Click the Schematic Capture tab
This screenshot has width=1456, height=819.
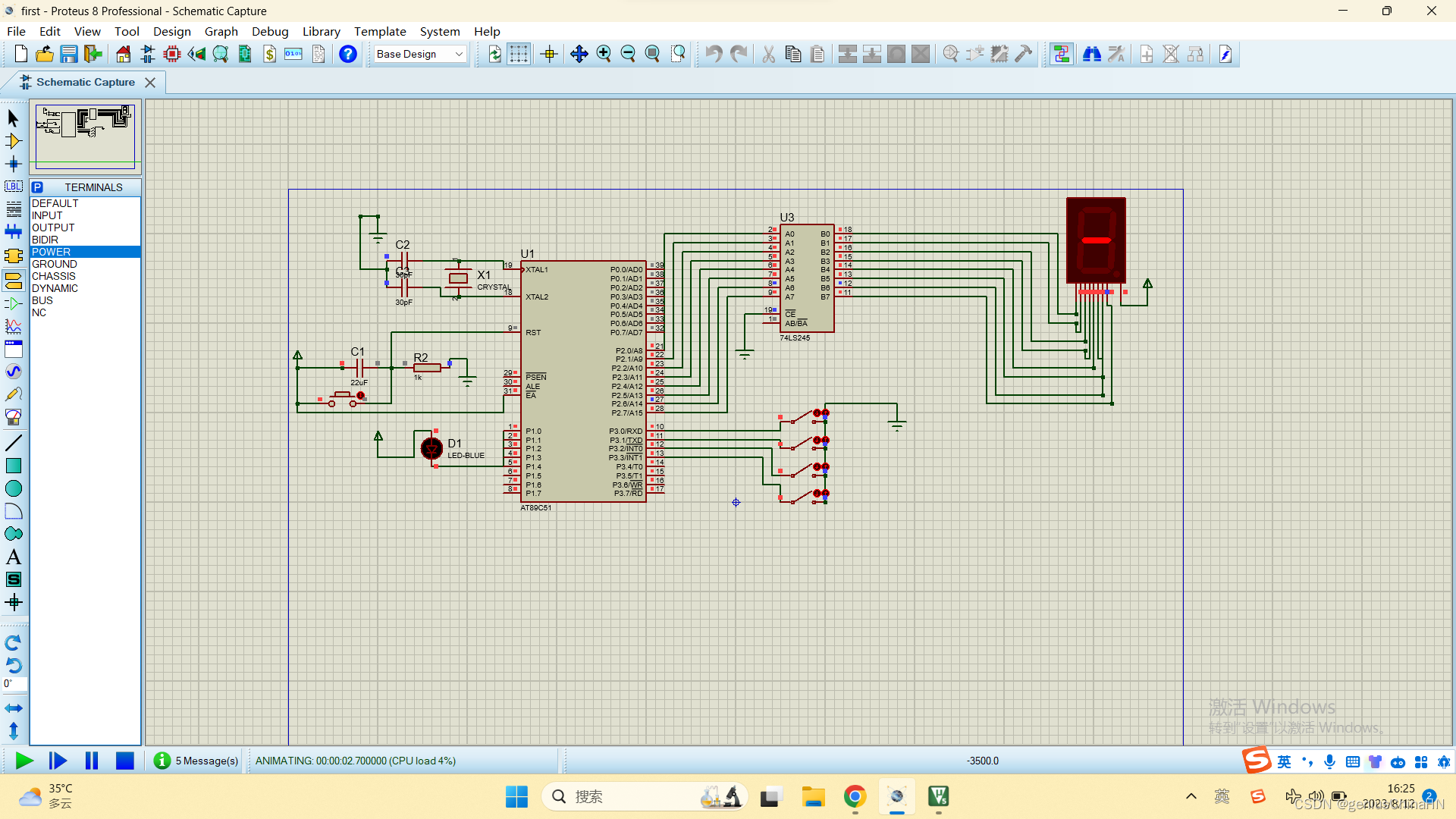click(x=84, y=82)
